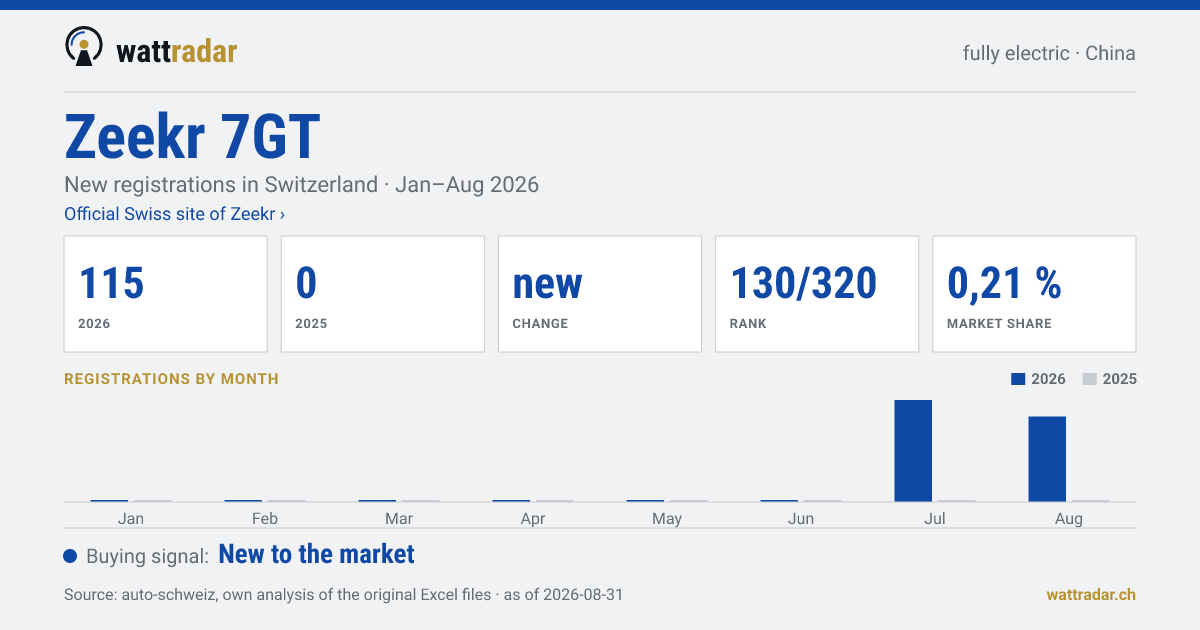Screen dimensions: 1200x630
Task: Click the New to the market text
Action: pyautogui.click(x=316, y=554)
